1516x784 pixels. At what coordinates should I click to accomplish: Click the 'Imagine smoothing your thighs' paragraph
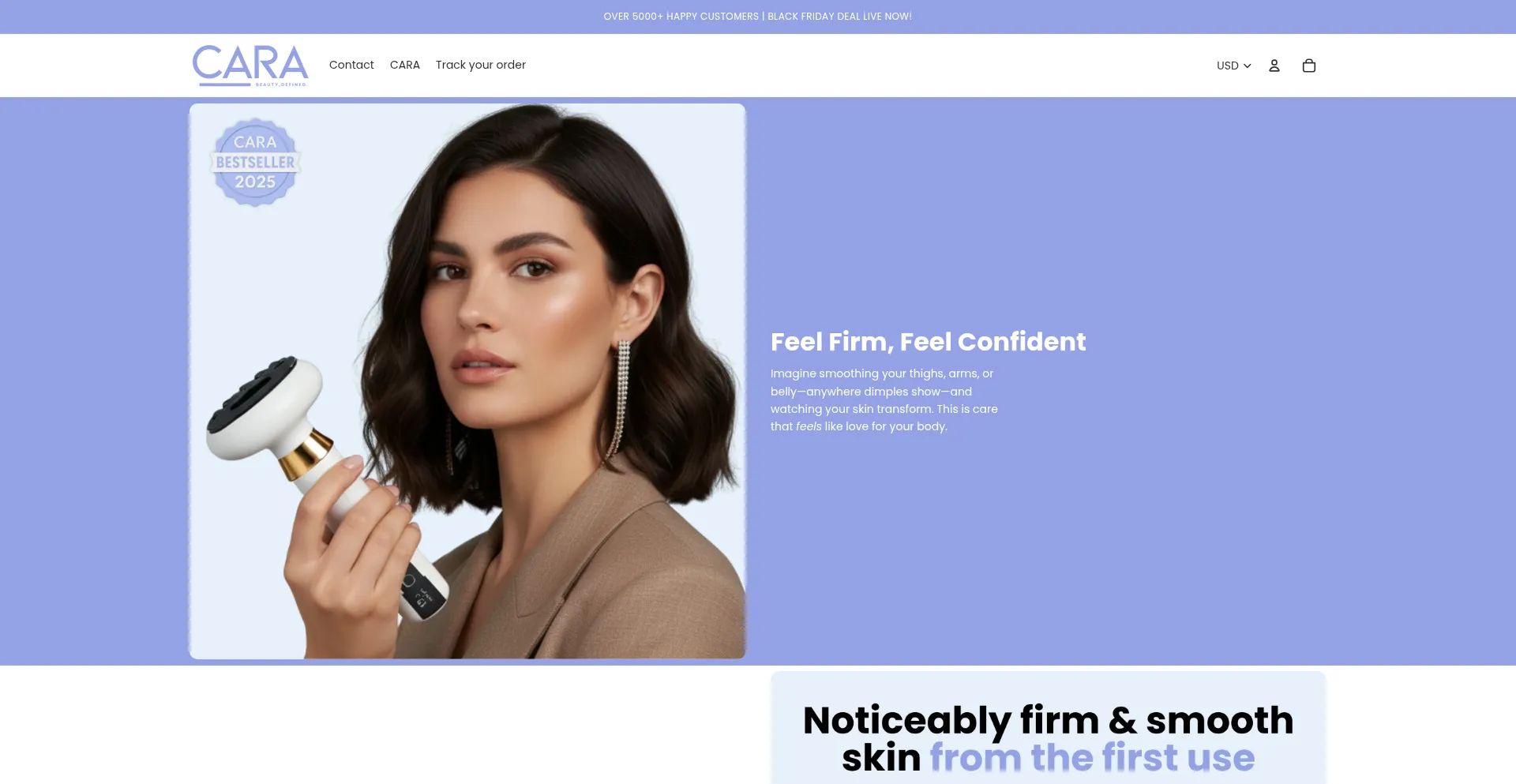[884, 400]
